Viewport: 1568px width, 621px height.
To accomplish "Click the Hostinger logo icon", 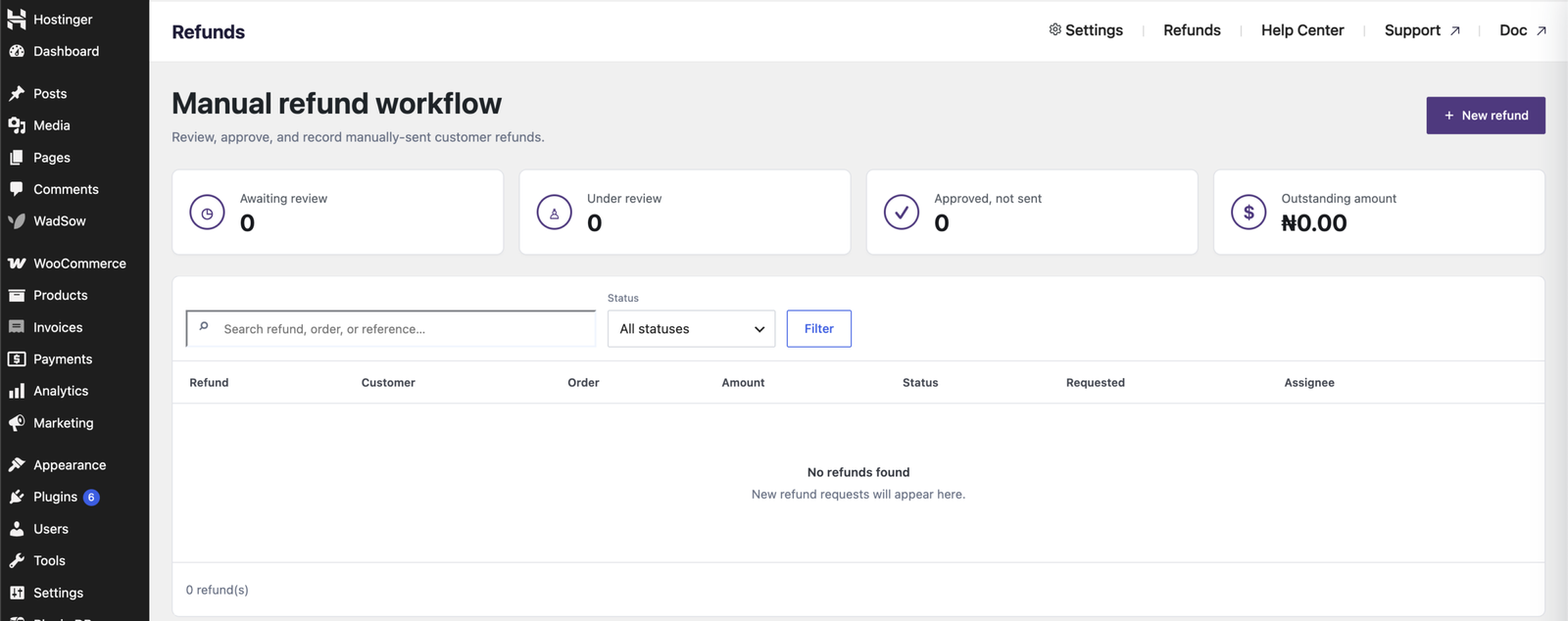I will tap(17, 19).
